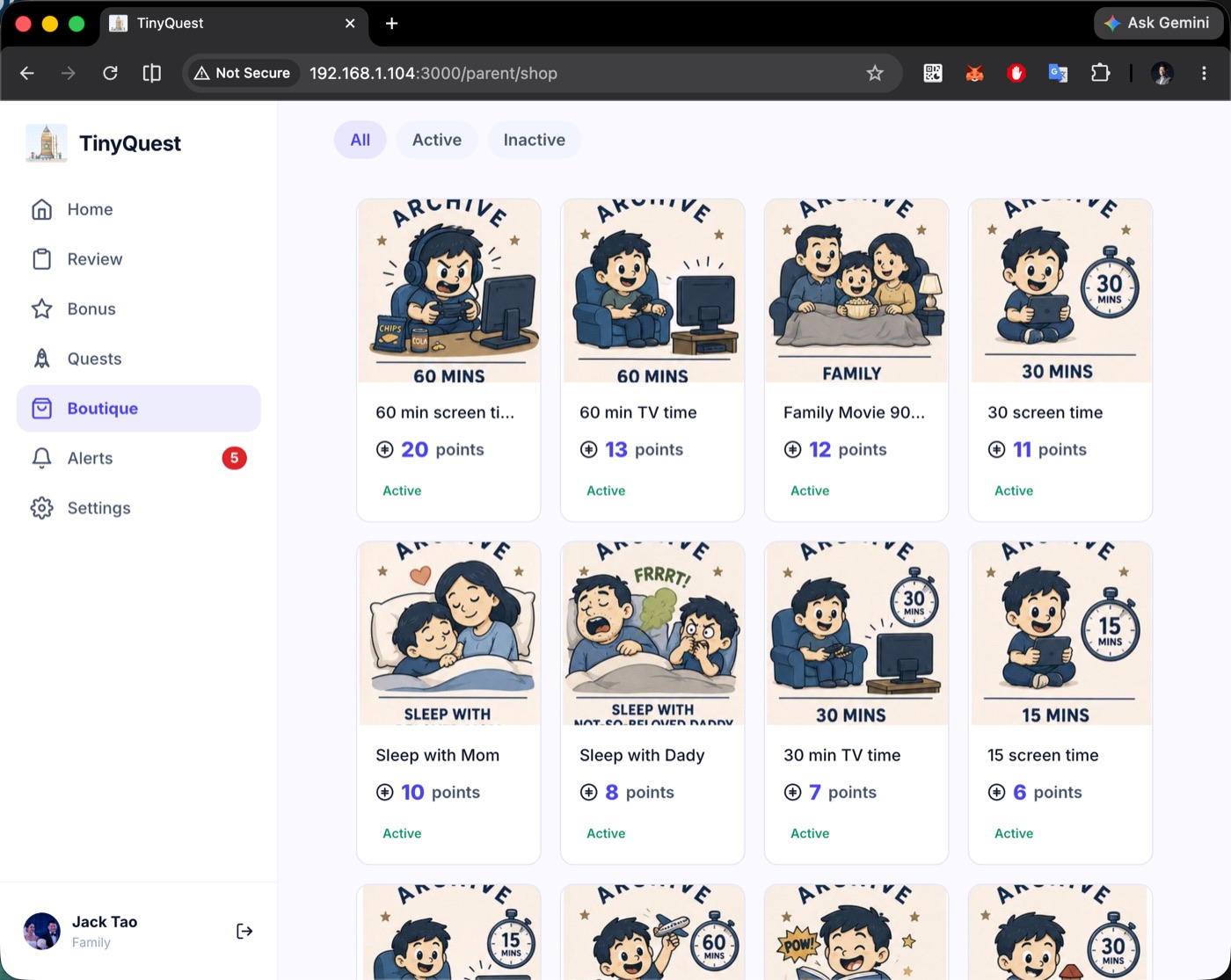
Task: Click the Sleep with Dady card image
Action: click(652, 634)
